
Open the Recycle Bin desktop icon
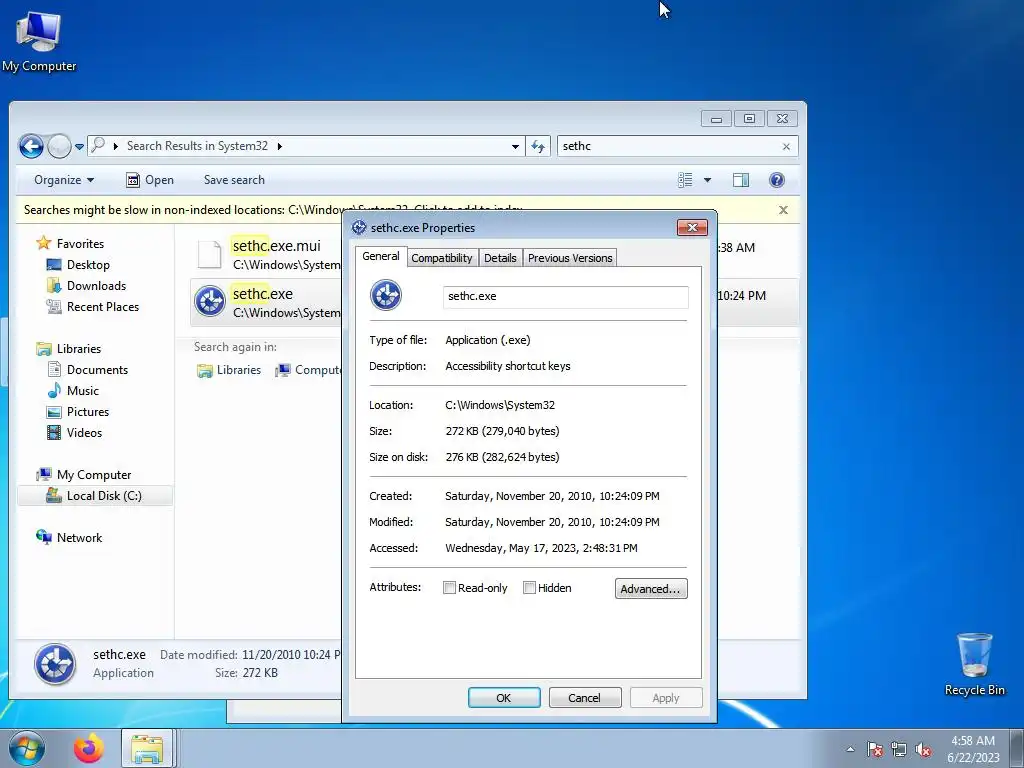coord(974,664)
